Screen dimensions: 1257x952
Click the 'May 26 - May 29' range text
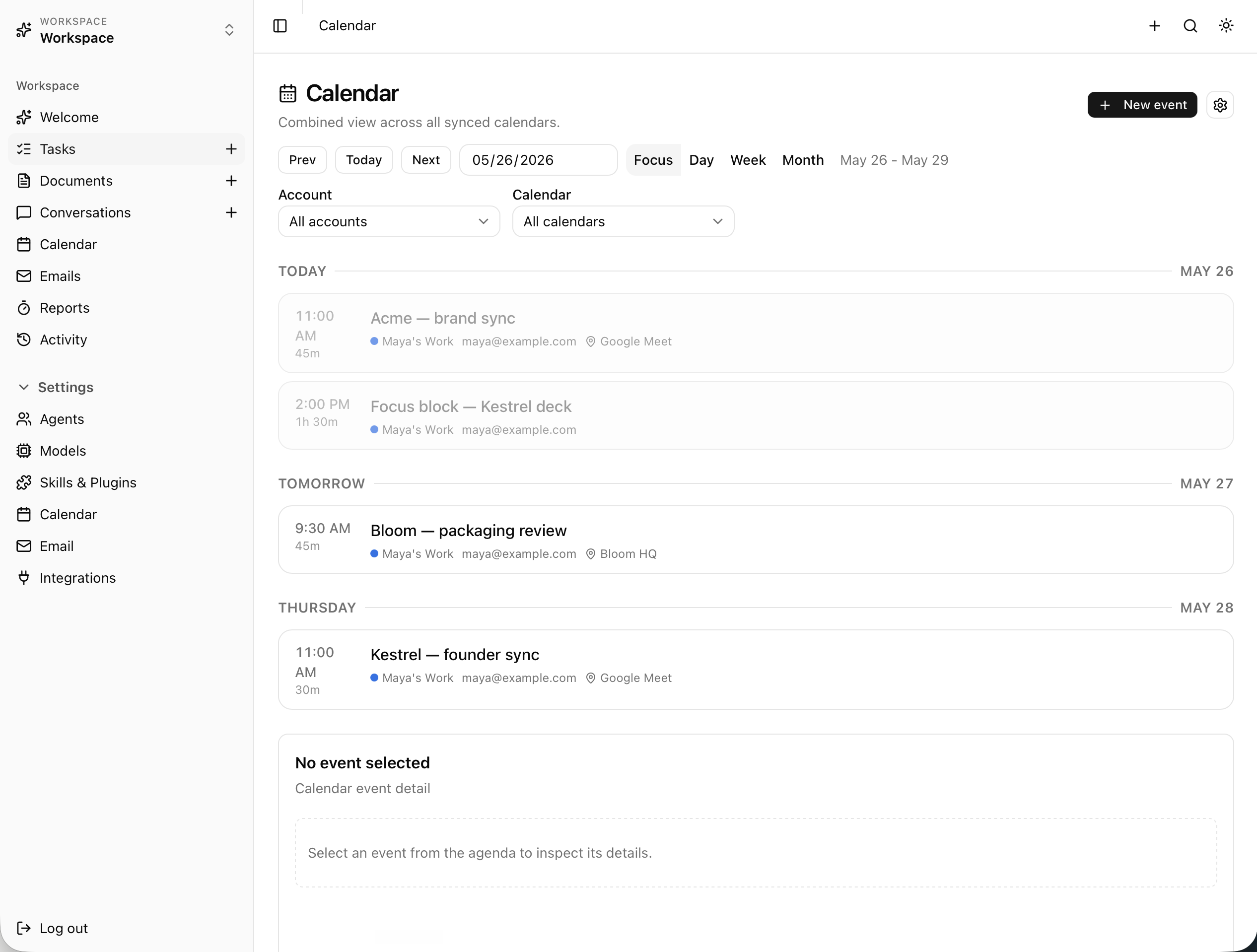pos(894,160)
